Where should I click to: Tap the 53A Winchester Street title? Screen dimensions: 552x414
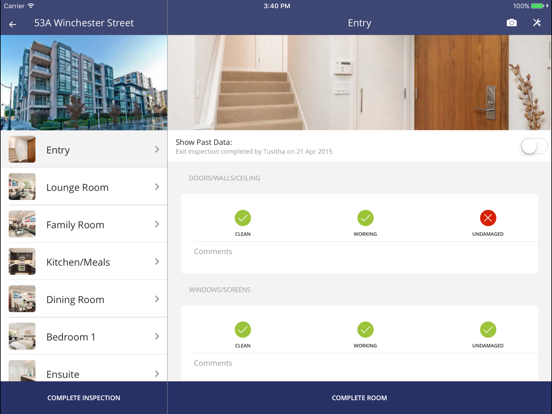[x=84, y=23]
